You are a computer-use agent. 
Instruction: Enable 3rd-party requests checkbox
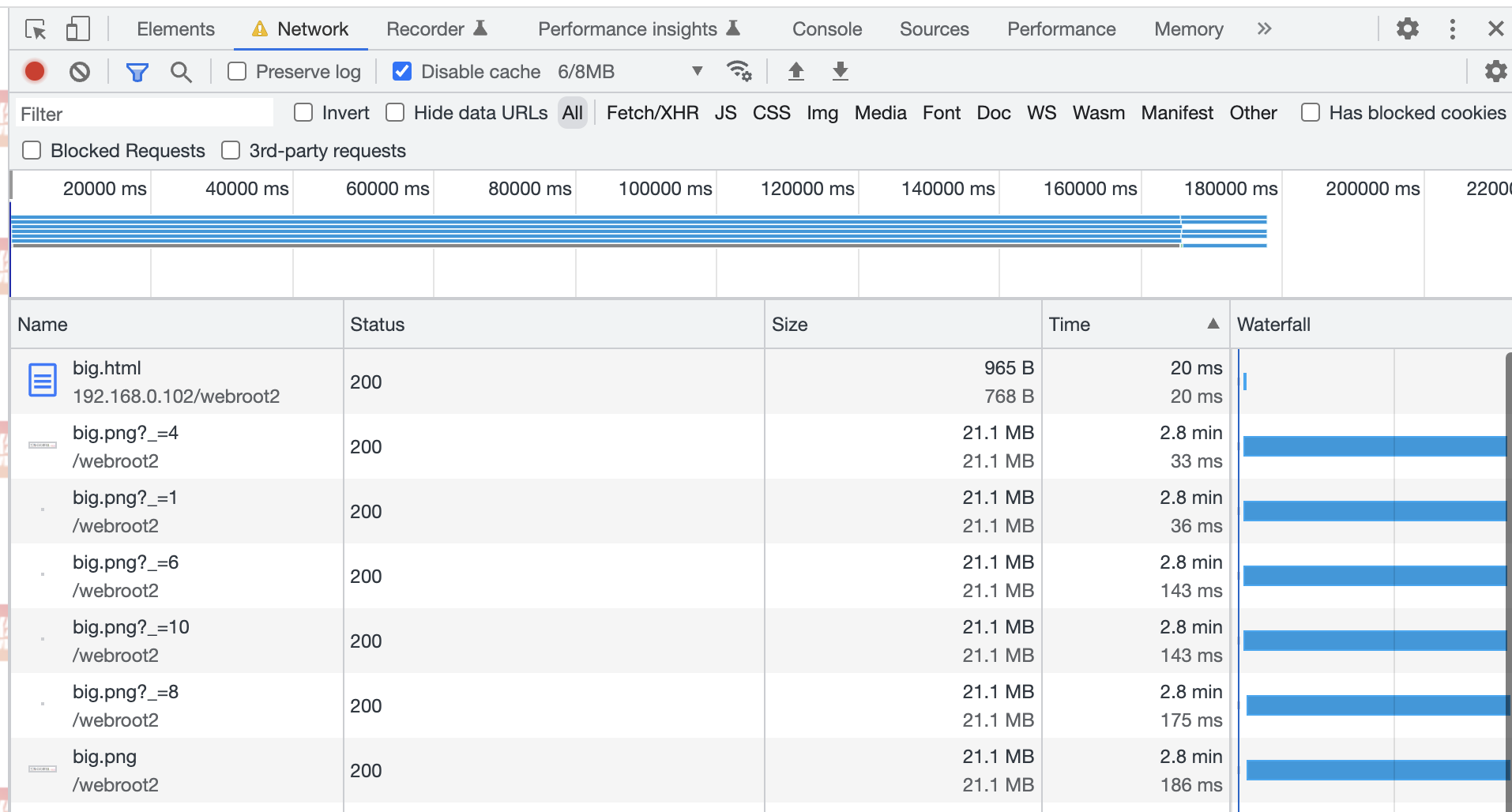[231, 150]
